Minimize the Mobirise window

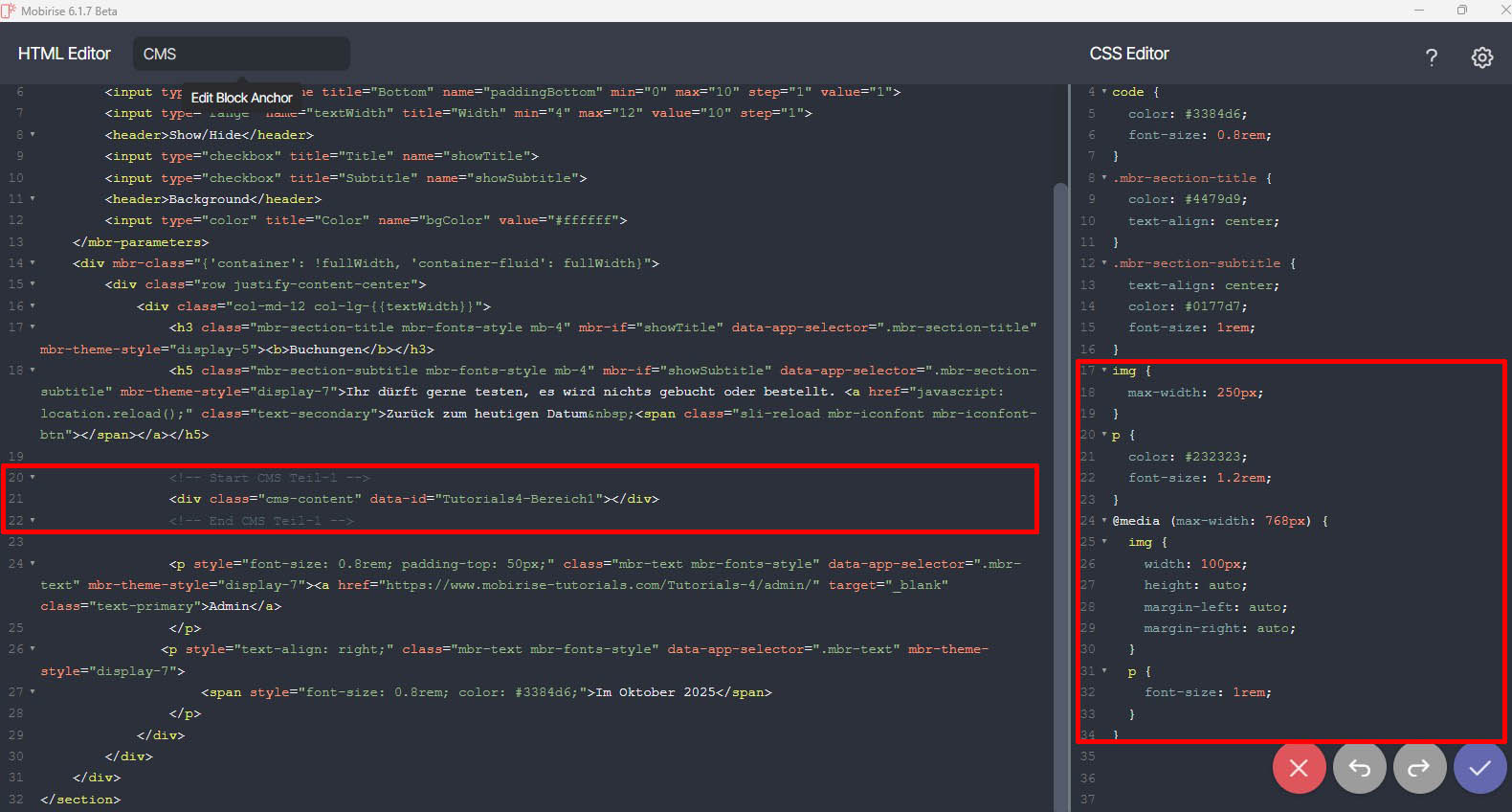(x=1419, y=11)
